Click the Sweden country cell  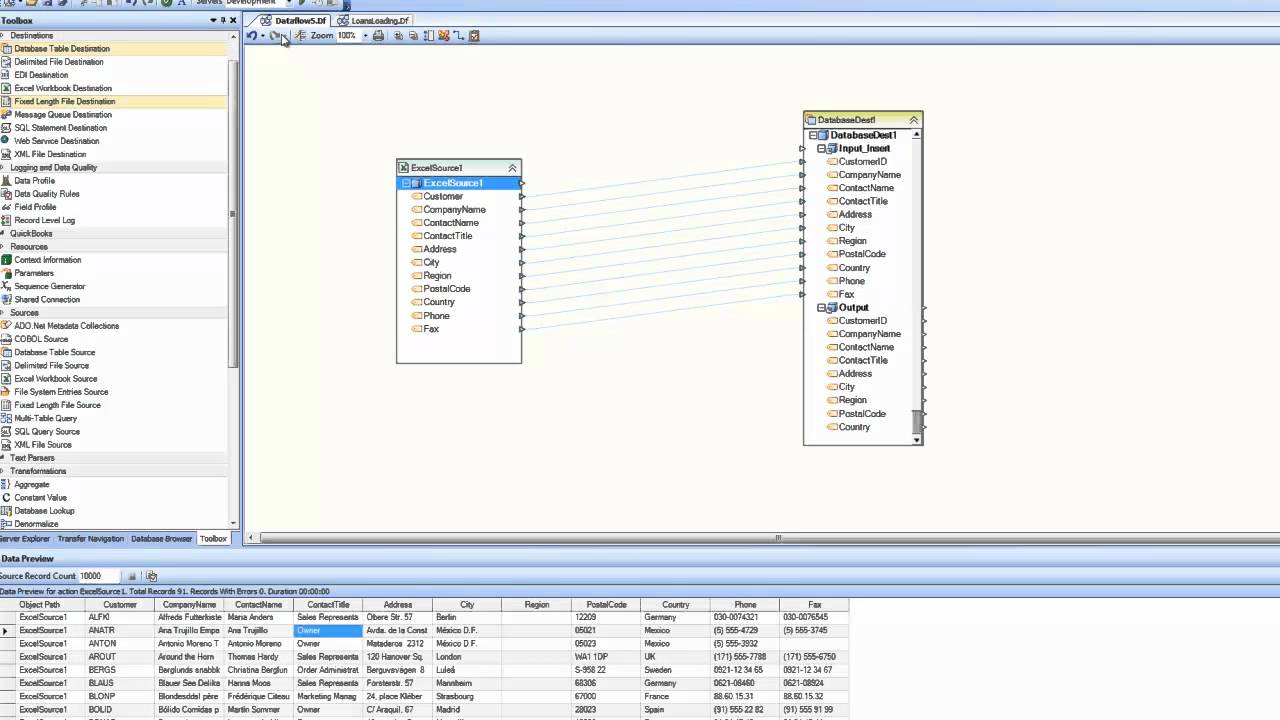coord(675,670)
